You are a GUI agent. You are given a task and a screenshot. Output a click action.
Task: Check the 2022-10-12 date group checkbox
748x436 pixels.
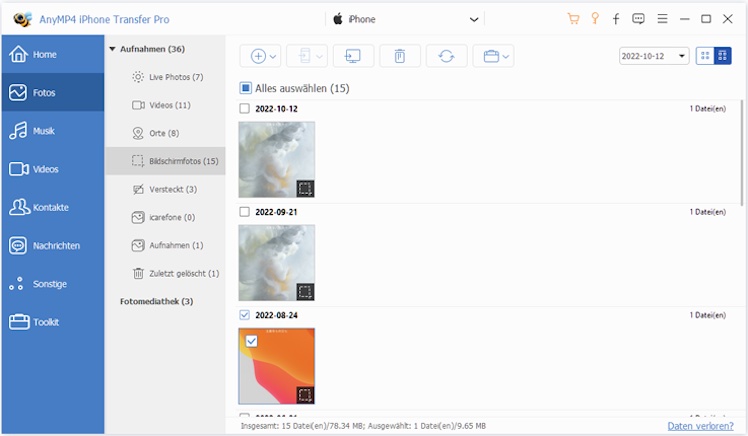click(x=245, y=108)
